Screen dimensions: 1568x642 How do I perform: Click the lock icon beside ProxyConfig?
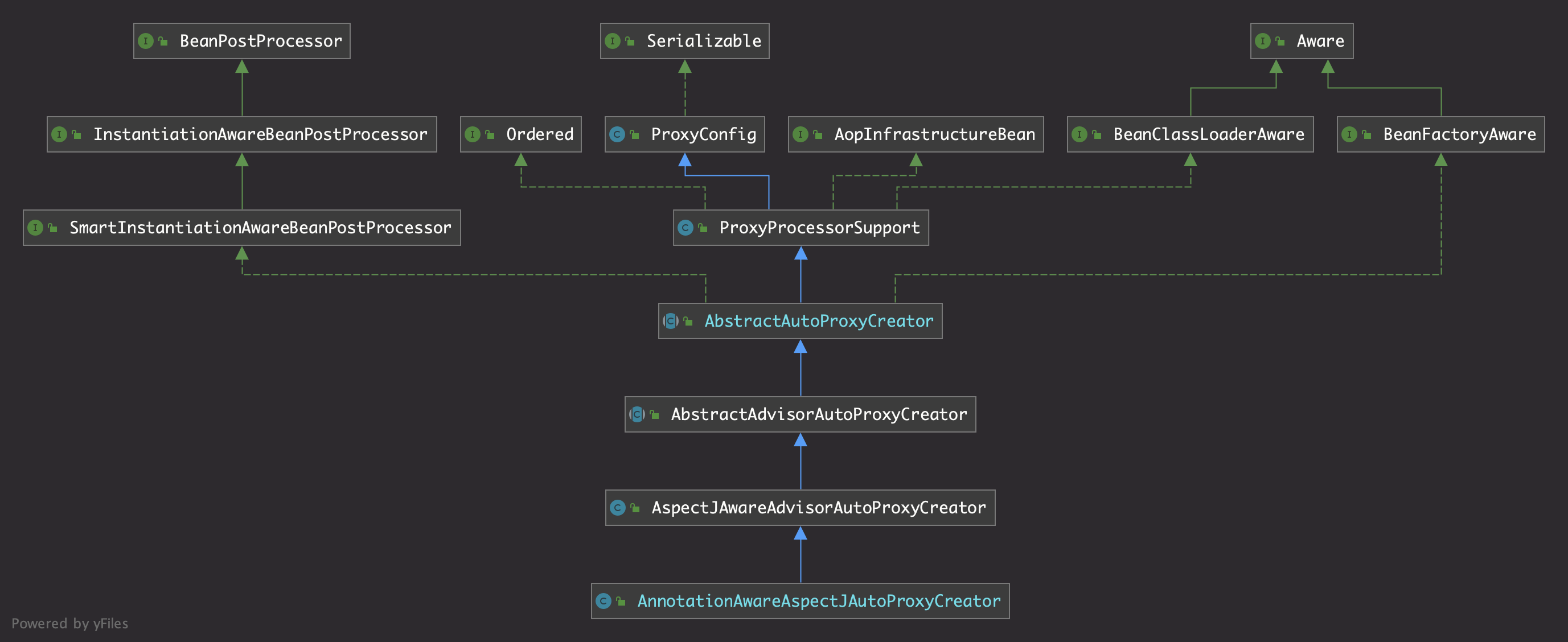[x=634, y=134]
